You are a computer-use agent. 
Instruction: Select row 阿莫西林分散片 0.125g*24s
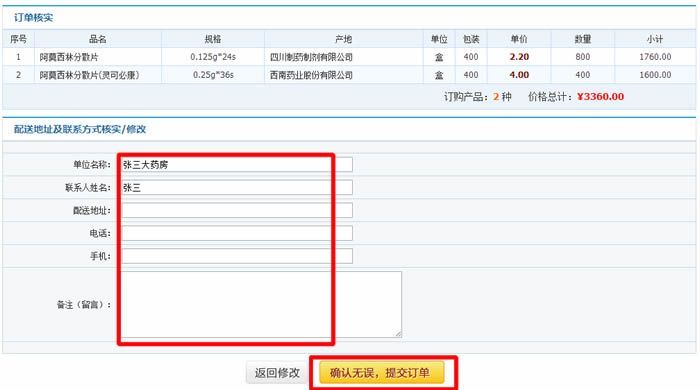point(349,57)
